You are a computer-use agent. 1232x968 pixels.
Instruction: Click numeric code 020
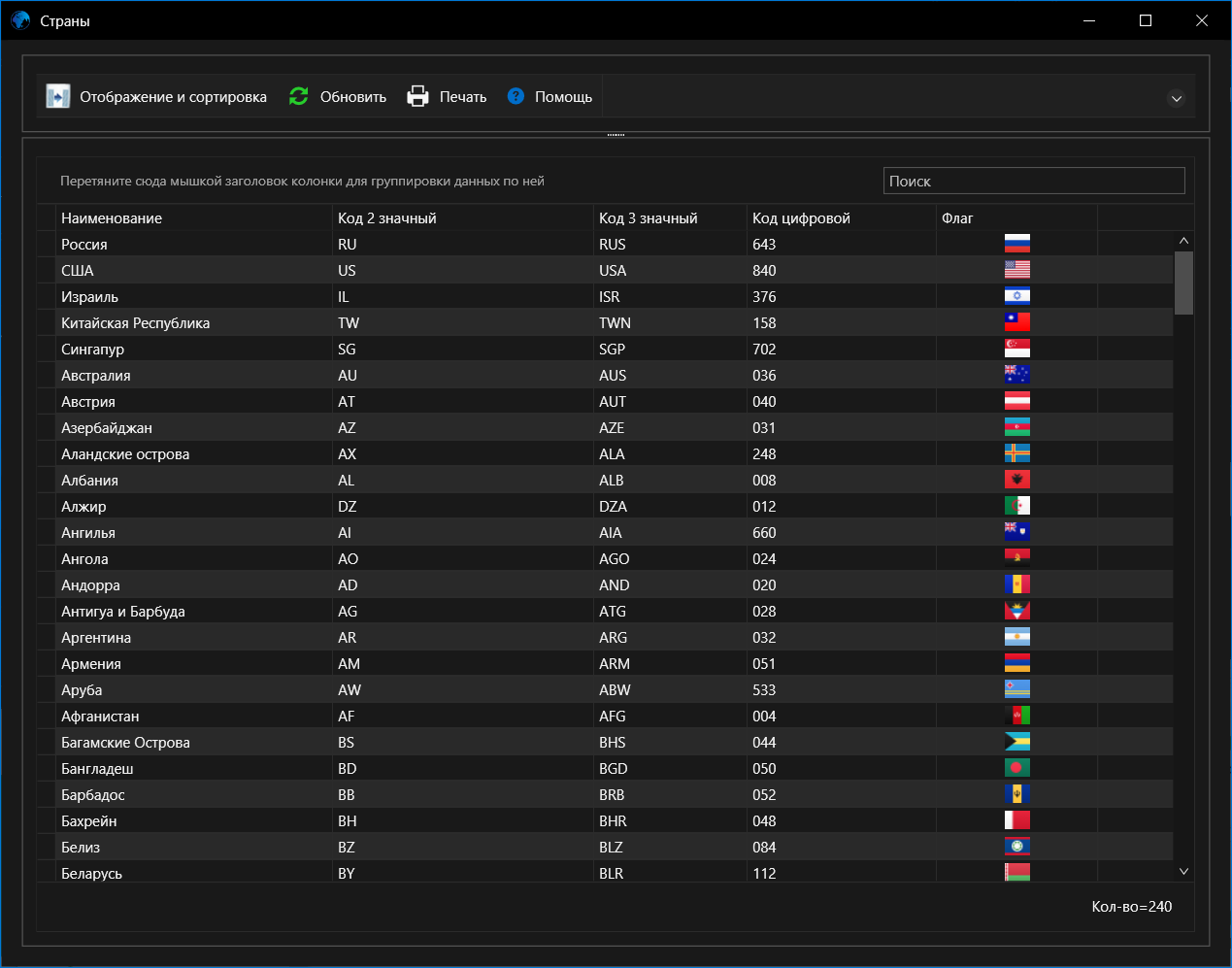coord(842,584)
